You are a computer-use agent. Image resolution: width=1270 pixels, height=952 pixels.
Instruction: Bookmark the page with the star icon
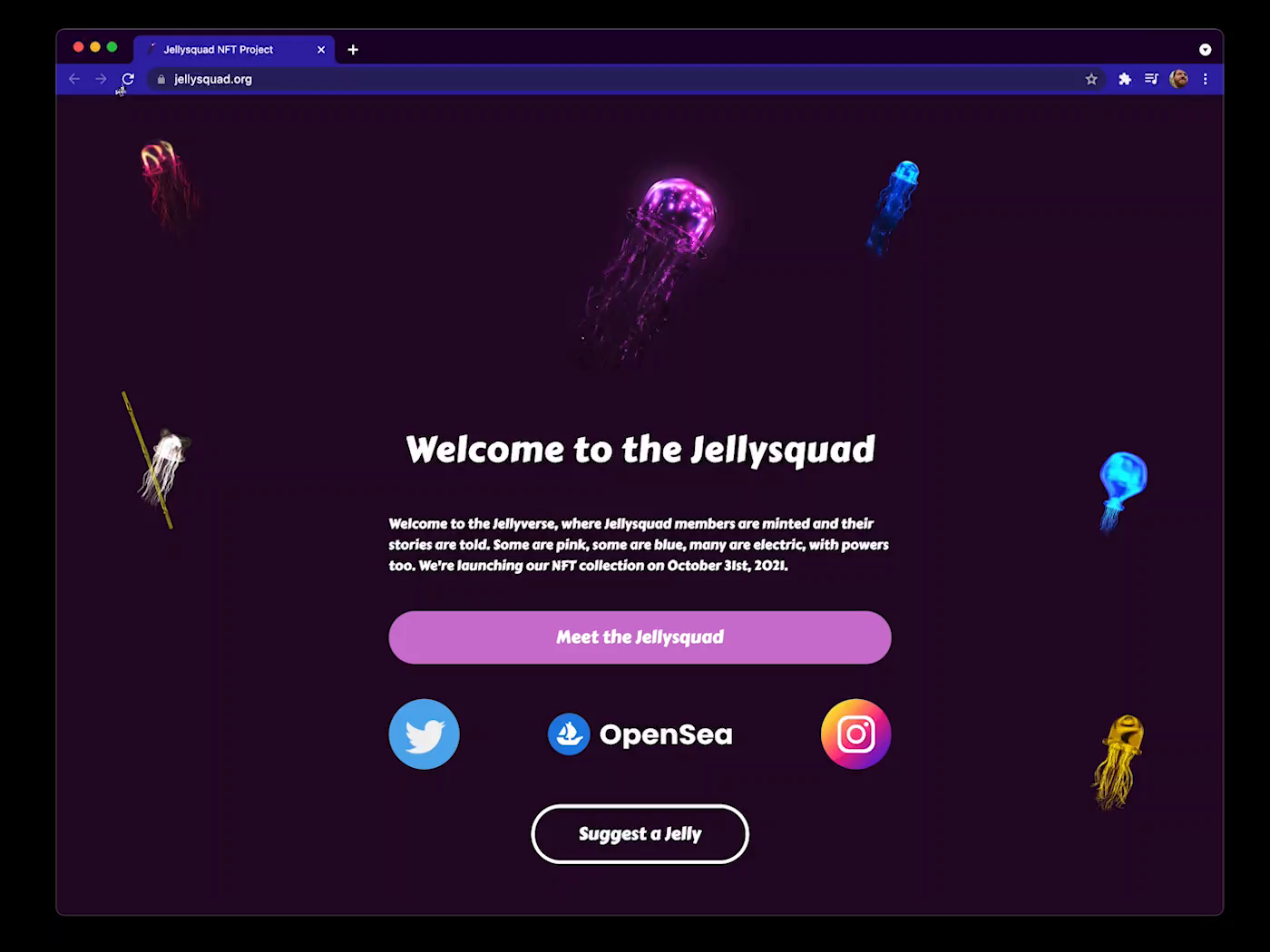click(x=1091, y=79)
